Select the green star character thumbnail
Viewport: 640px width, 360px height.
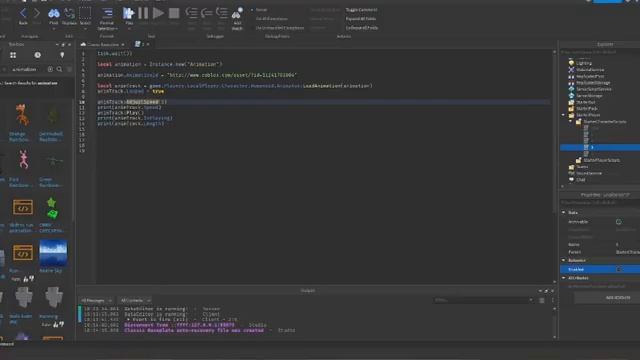(52, 208)
